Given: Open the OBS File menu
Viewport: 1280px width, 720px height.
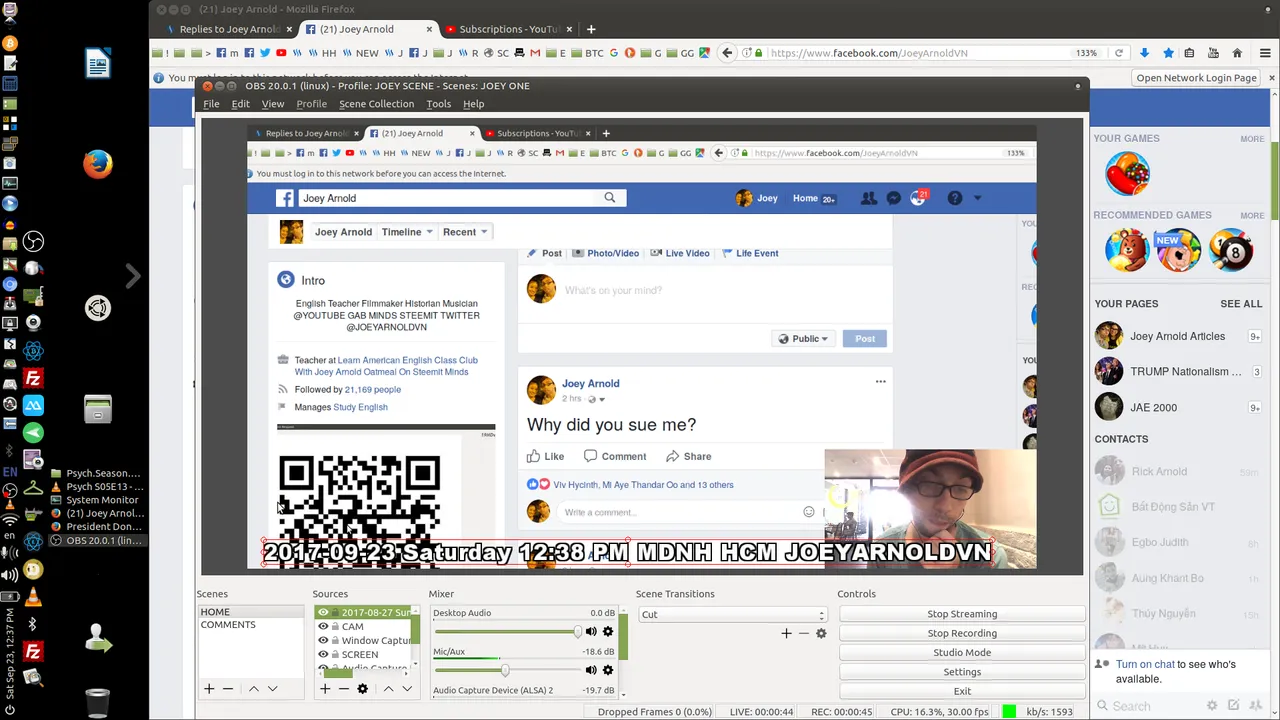Looking at the screenshot, I should pyautogui.click(x=211, y=104).
